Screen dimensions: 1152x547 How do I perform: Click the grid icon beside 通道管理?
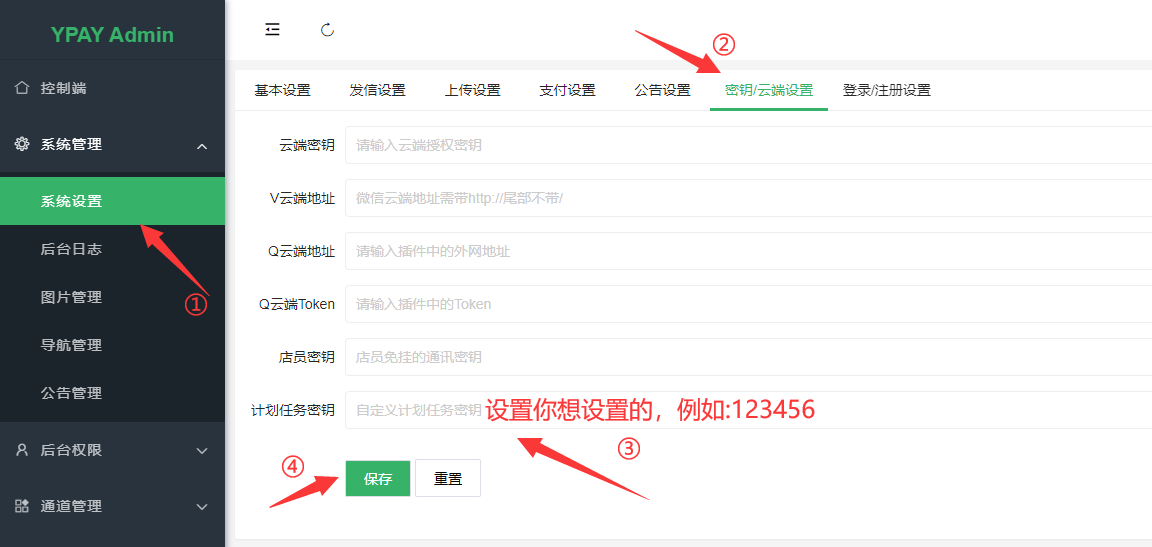point(22,506)
